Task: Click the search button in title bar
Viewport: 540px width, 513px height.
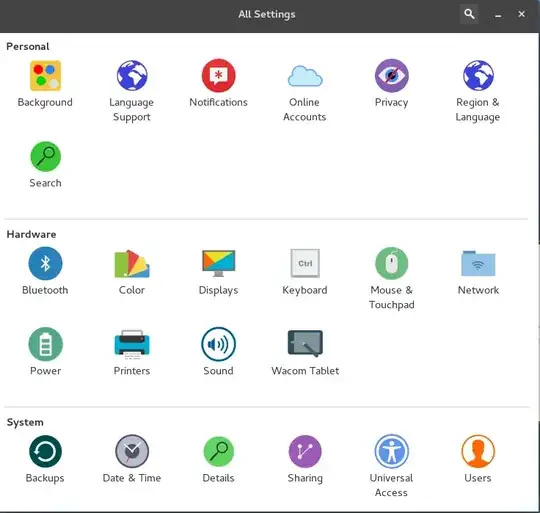Action: click(x=469, y=14)
